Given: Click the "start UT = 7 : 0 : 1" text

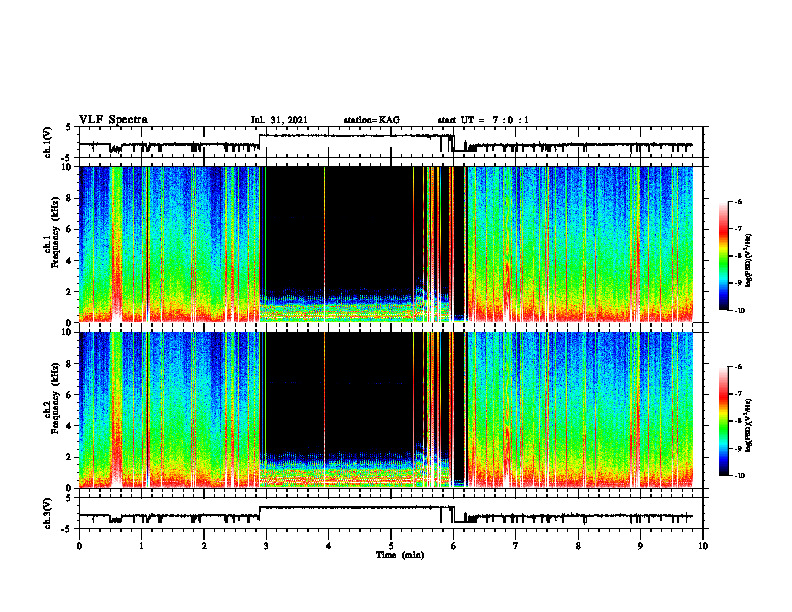Looking at the screenshot, I should (483, 120).
